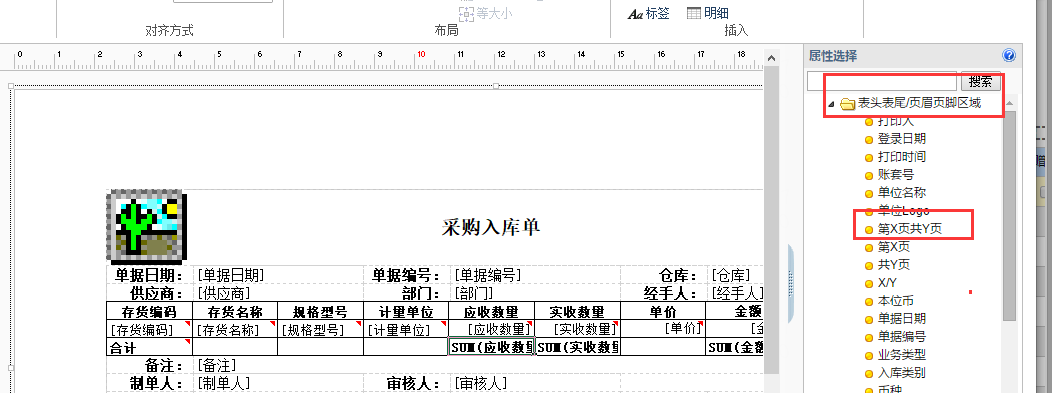The height and width of the screenshot is (393, 1052).
Task: Insert a label via the 标签 icon
Action: point(649,13)
